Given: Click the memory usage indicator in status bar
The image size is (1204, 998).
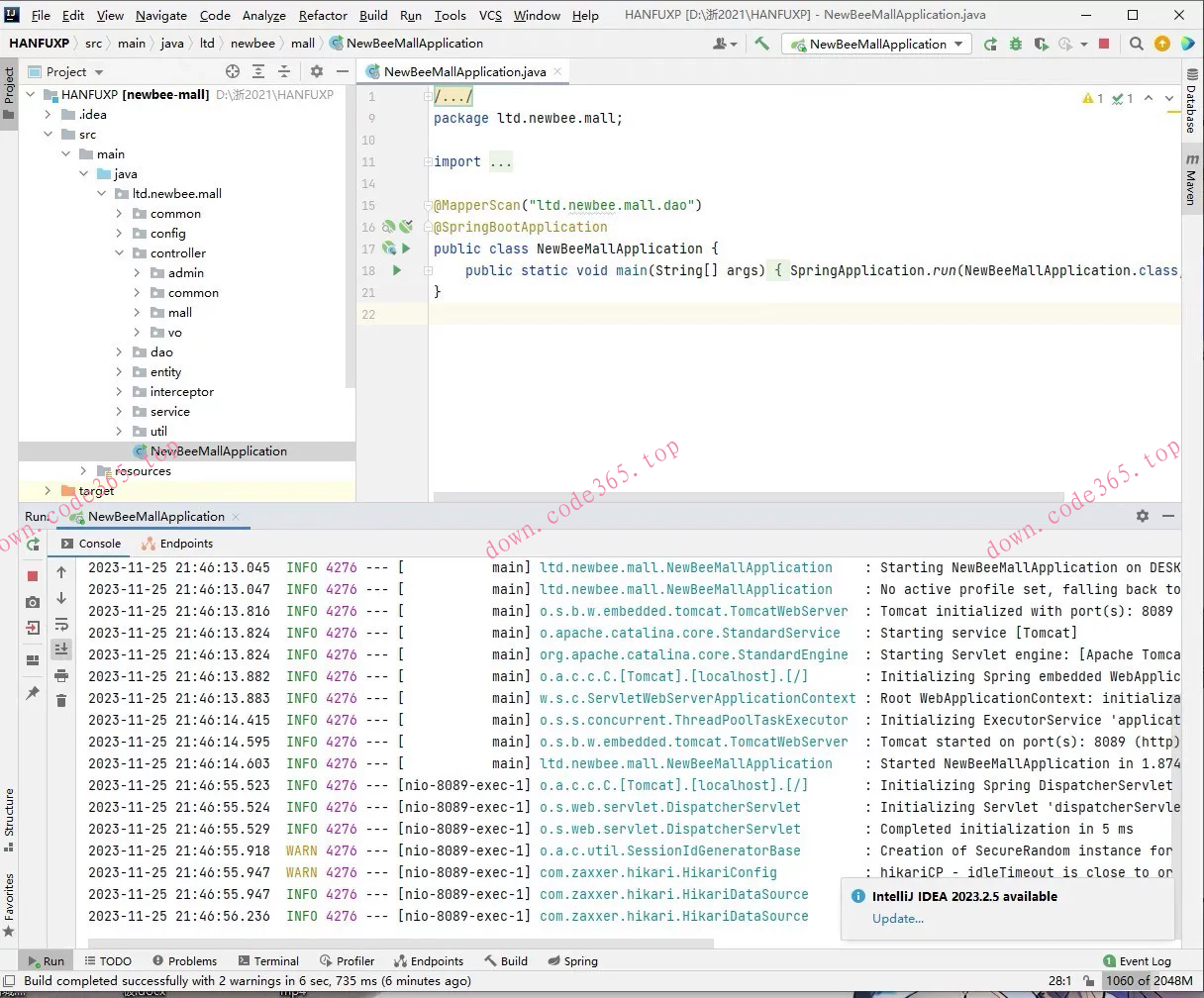Looking at the screenshot, I should coord(1149,981).
